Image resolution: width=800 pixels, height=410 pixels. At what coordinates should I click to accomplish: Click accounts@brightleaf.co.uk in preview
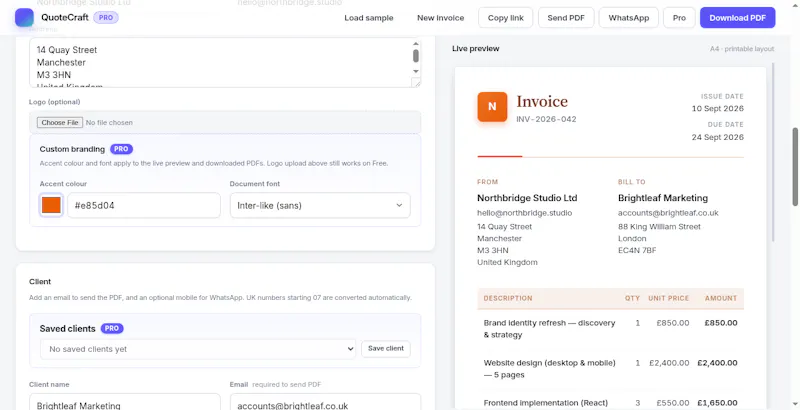tap(668, 213)
